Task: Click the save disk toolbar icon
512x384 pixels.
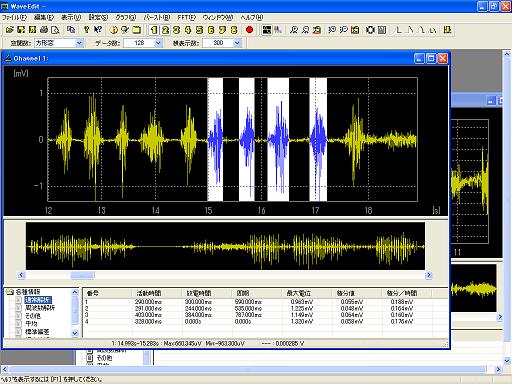Action: [21, 30]
